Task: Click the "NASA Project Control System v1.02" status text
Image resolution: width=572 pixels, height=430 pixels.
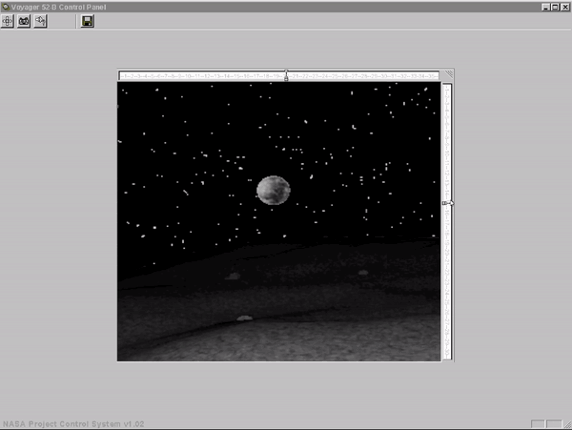Action: 73,424
